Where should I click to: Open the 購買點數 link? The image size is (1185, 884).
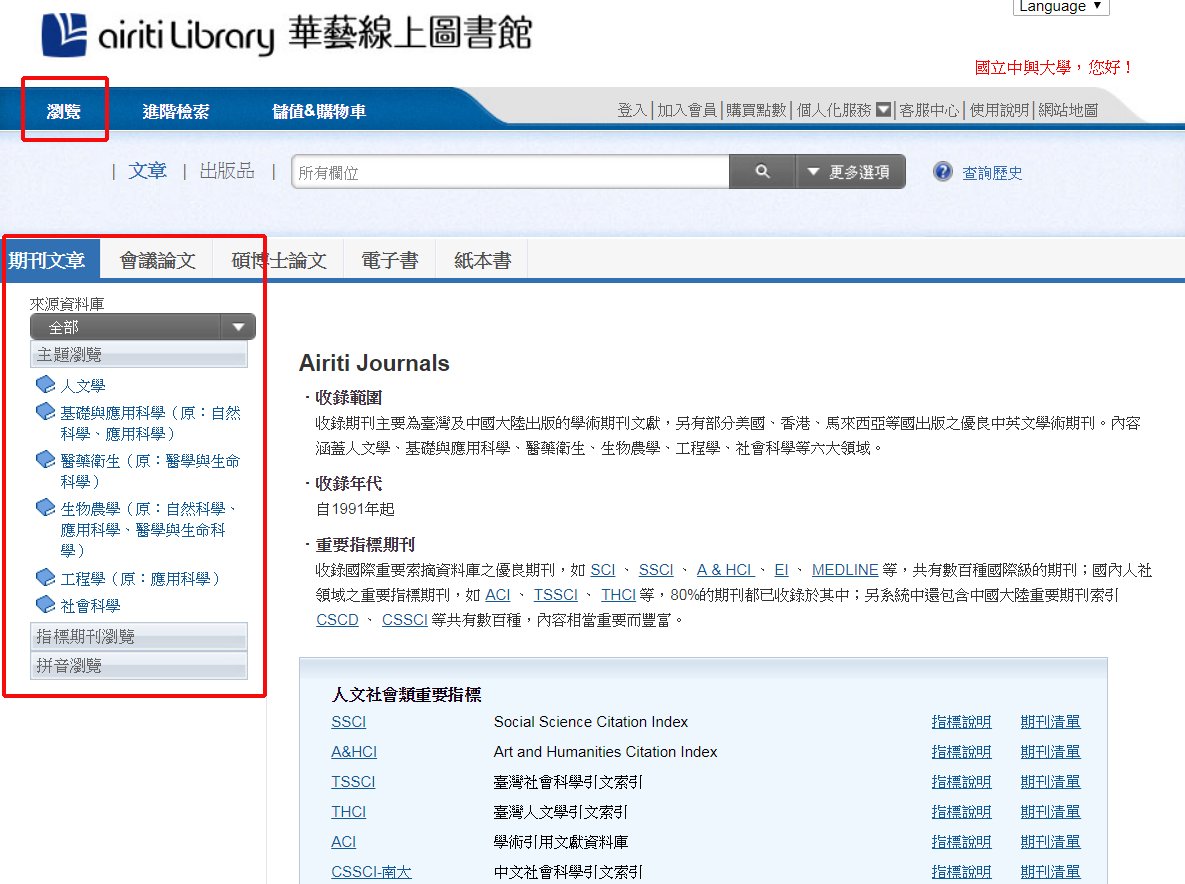point(756,110)
